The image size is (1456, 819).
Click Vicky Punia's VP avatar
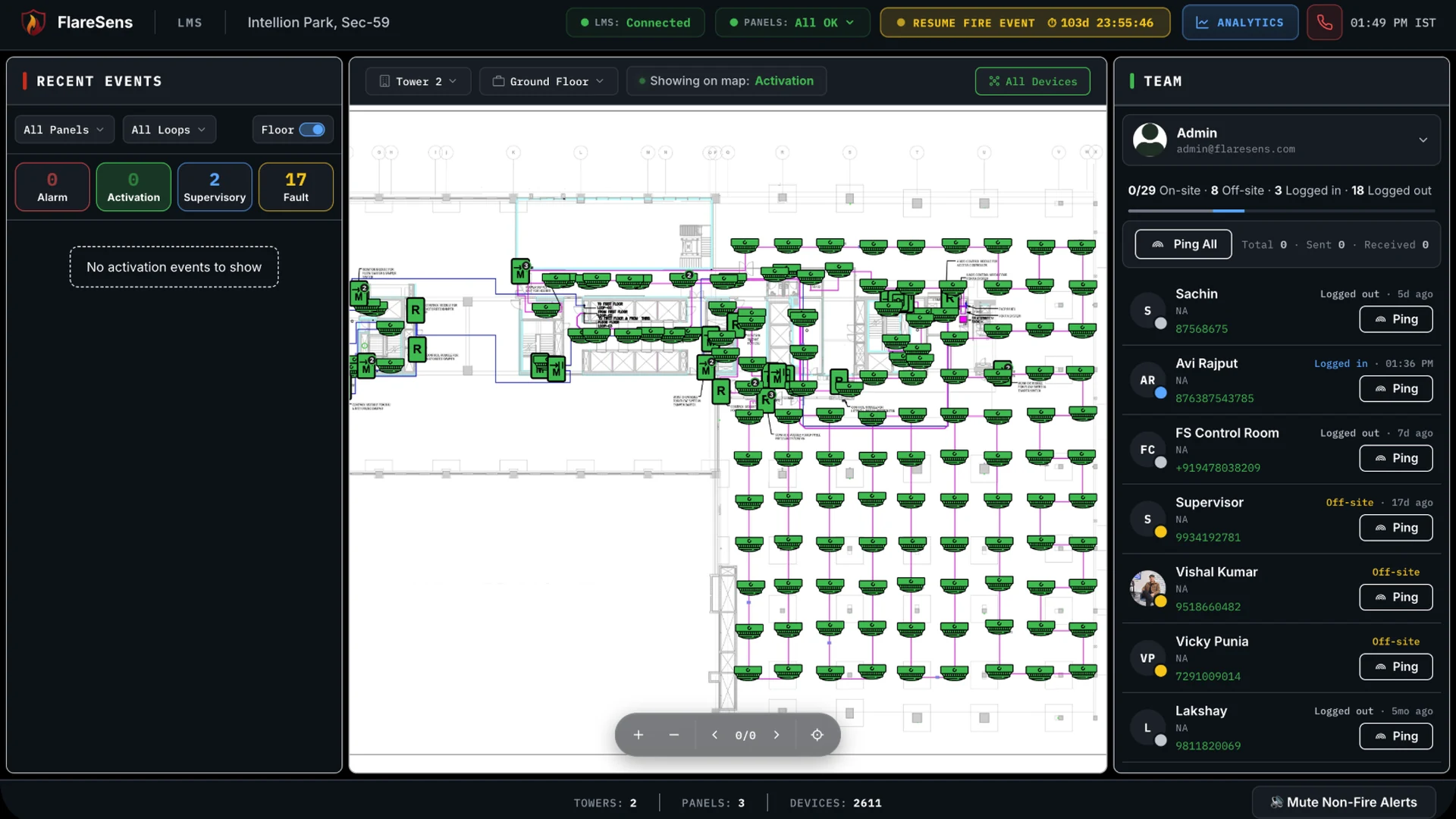pos(1147,658)
